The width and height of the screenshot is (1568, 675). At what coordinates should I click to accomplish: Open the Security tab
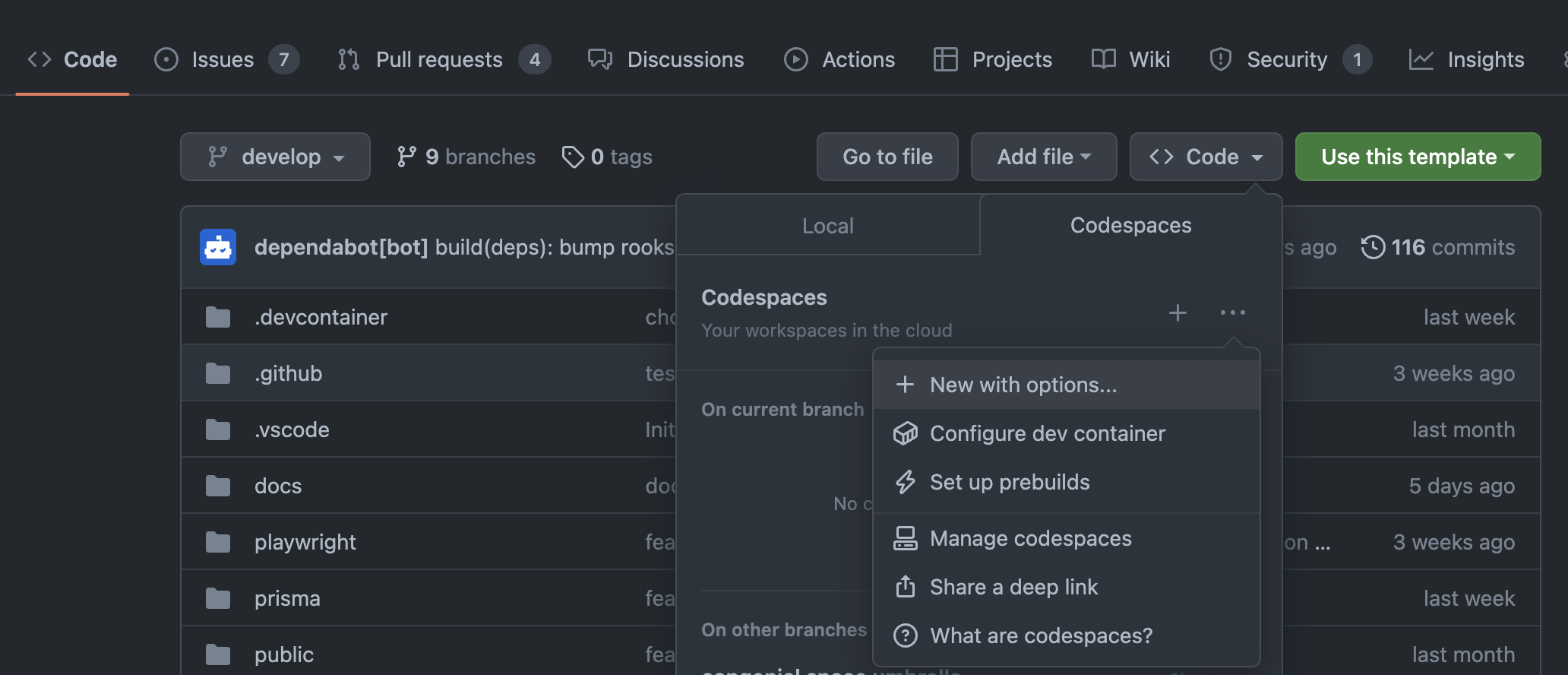point(1290,59)
